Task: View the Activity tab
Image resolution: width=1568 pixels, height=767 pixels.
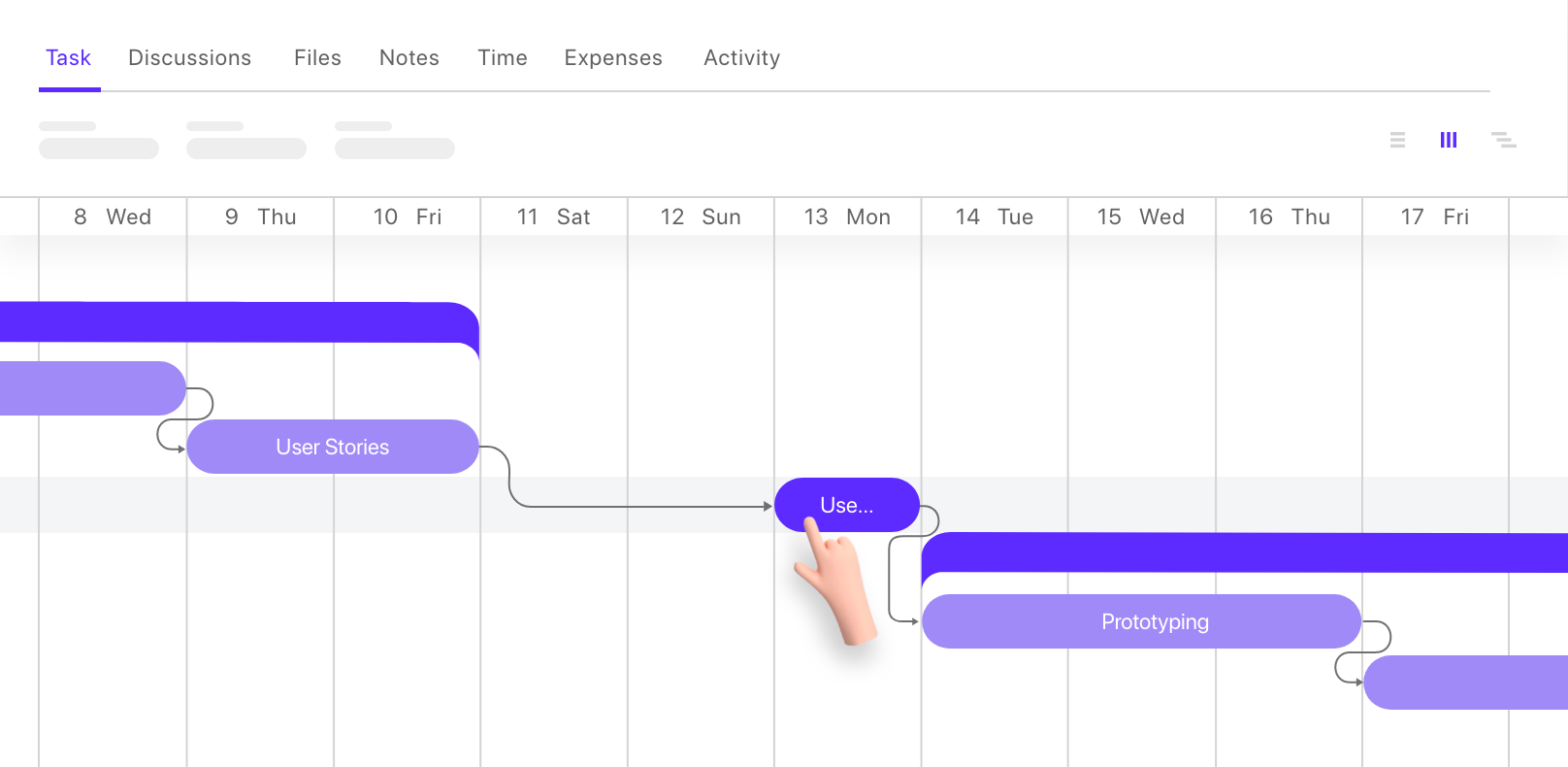Action: coord(742,58)
